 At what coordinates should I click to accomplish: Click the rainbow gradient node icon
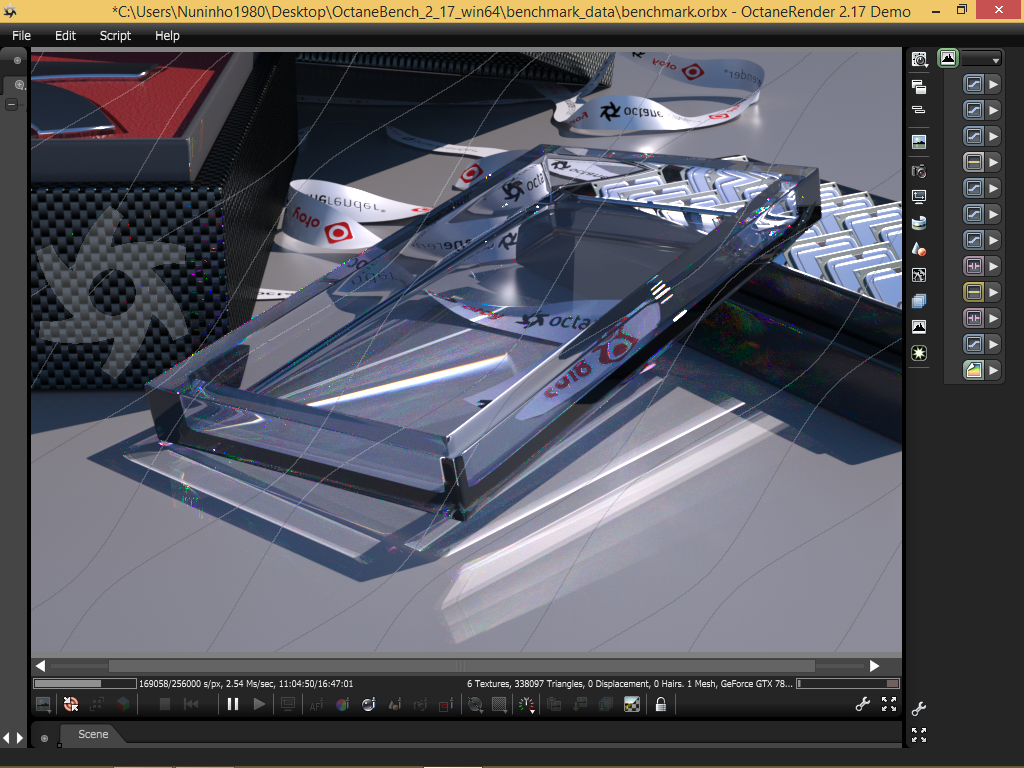[x=973, y=370]
